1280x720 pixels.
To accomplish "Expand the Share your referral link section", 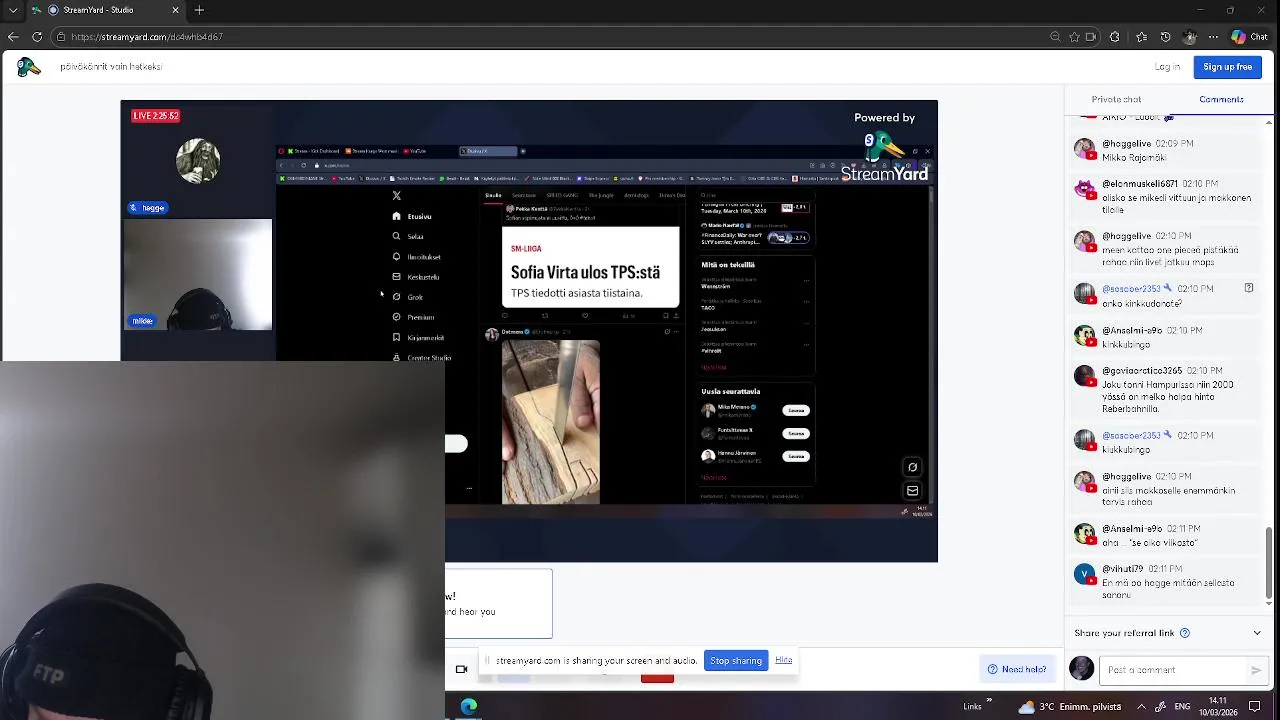I will coord(1257,633).
